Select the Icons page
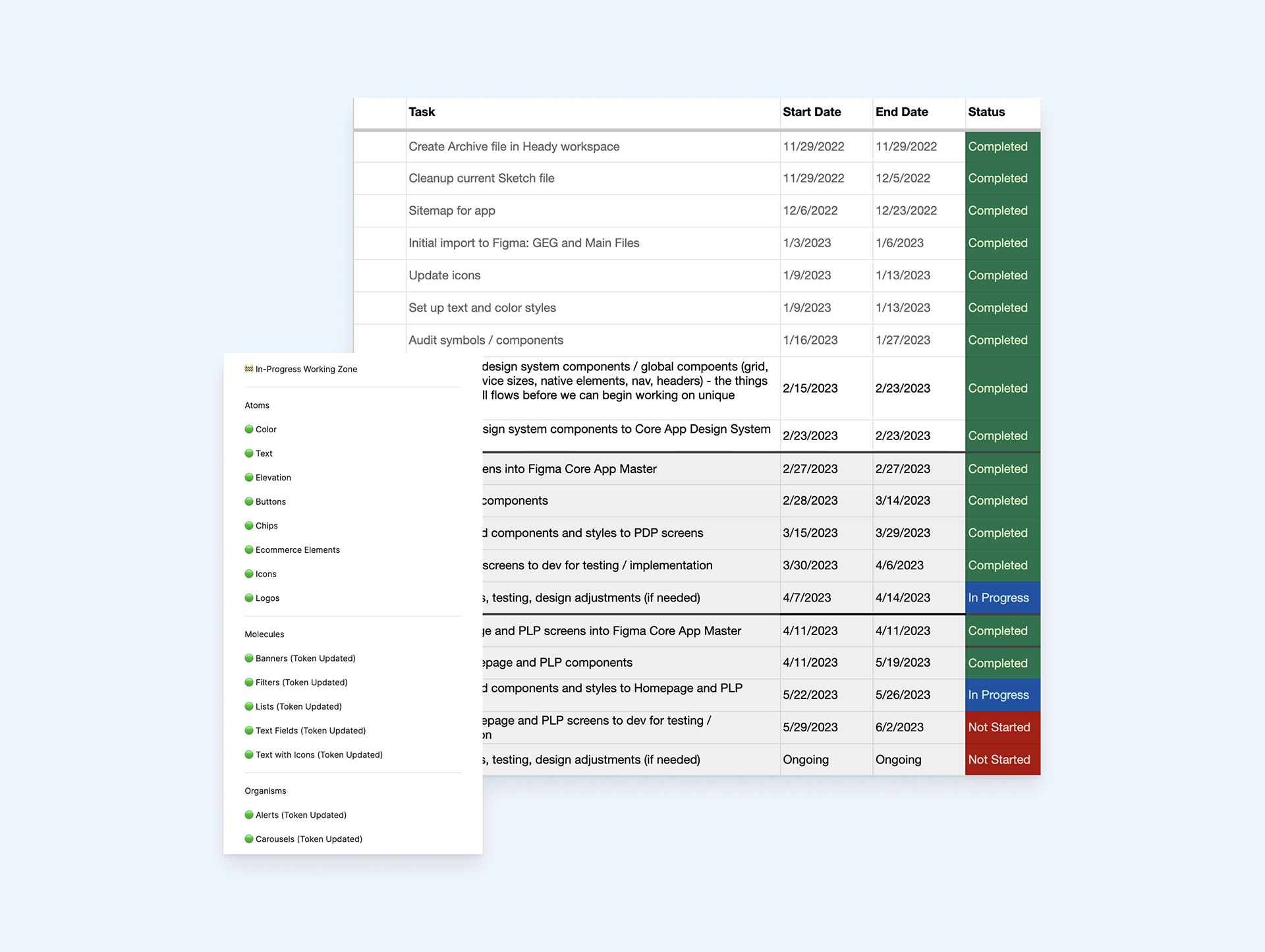Image resolution: width=1265 pixels, height=952 pixels. click(266, 574)
